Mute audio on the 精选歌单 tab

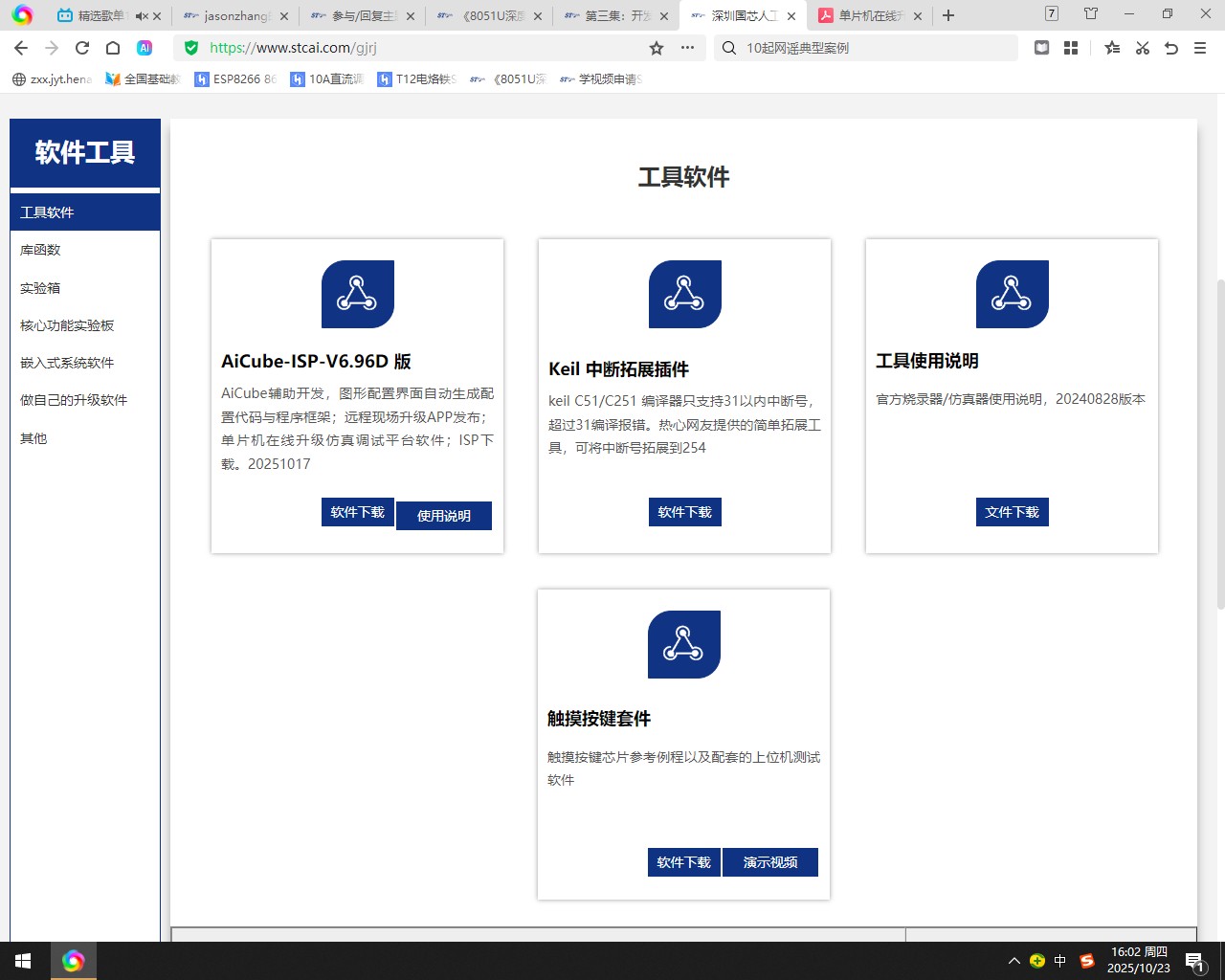pyautogui.click(x=144, y=15)
